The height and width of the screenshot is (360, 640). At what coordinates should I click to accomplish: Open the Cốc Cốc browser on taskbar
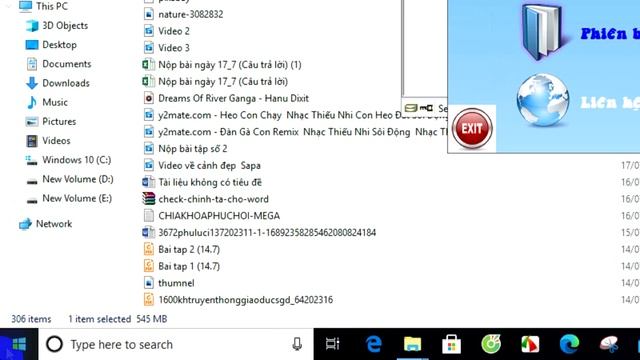pyautogui.click(x=491, y=344)
